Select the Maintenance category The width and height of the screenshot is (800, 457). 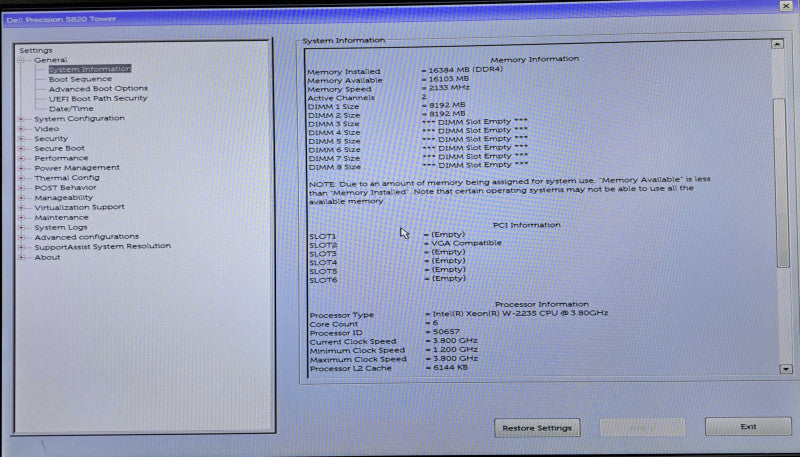[x=61, y=217]
